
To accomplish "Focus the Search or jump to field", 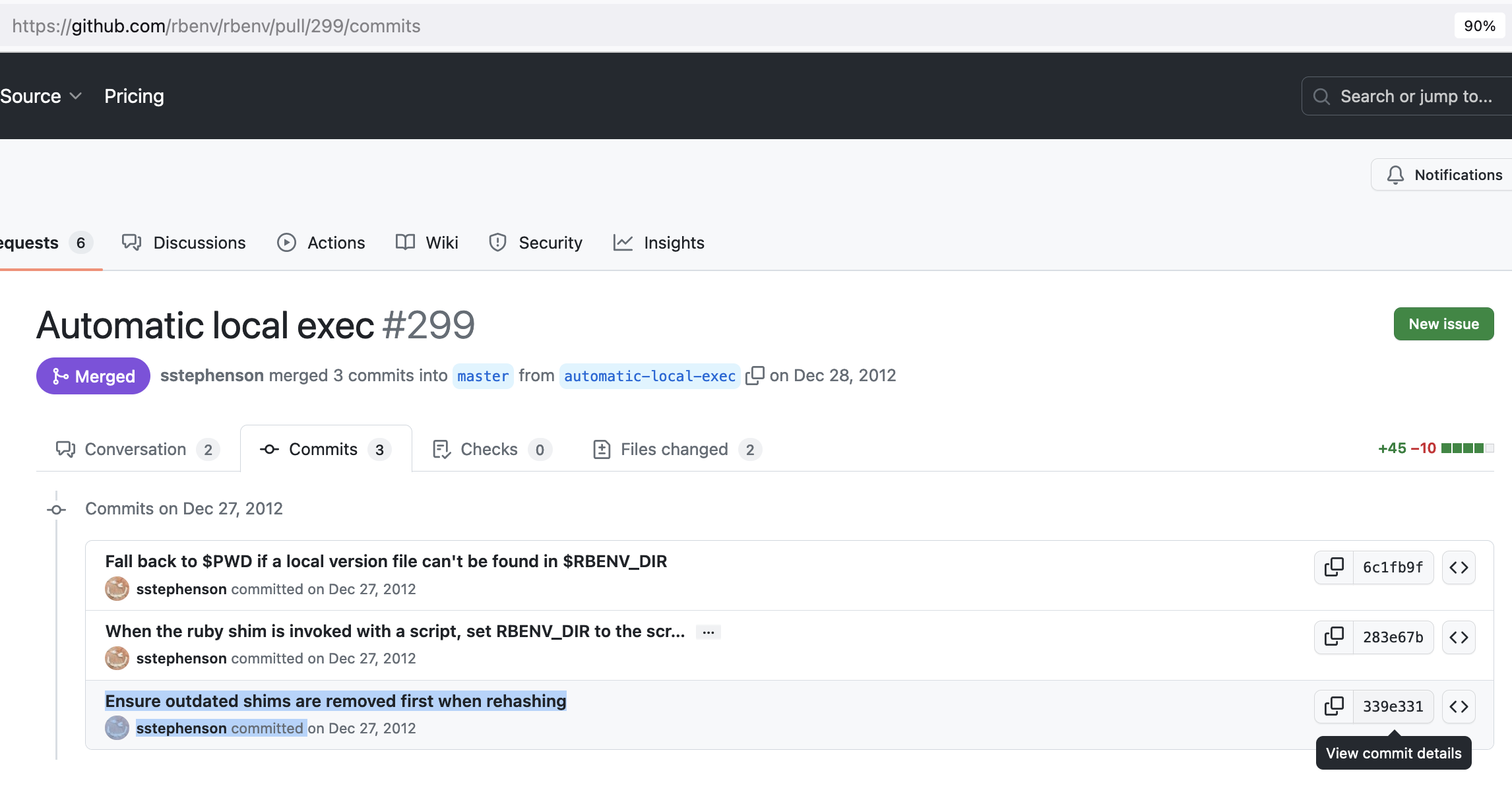I will [x=1406, y=96].
